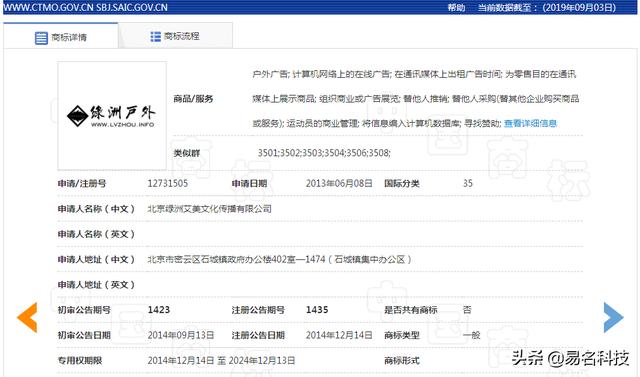Select application date 2013年06月08日

click(339, 183)
